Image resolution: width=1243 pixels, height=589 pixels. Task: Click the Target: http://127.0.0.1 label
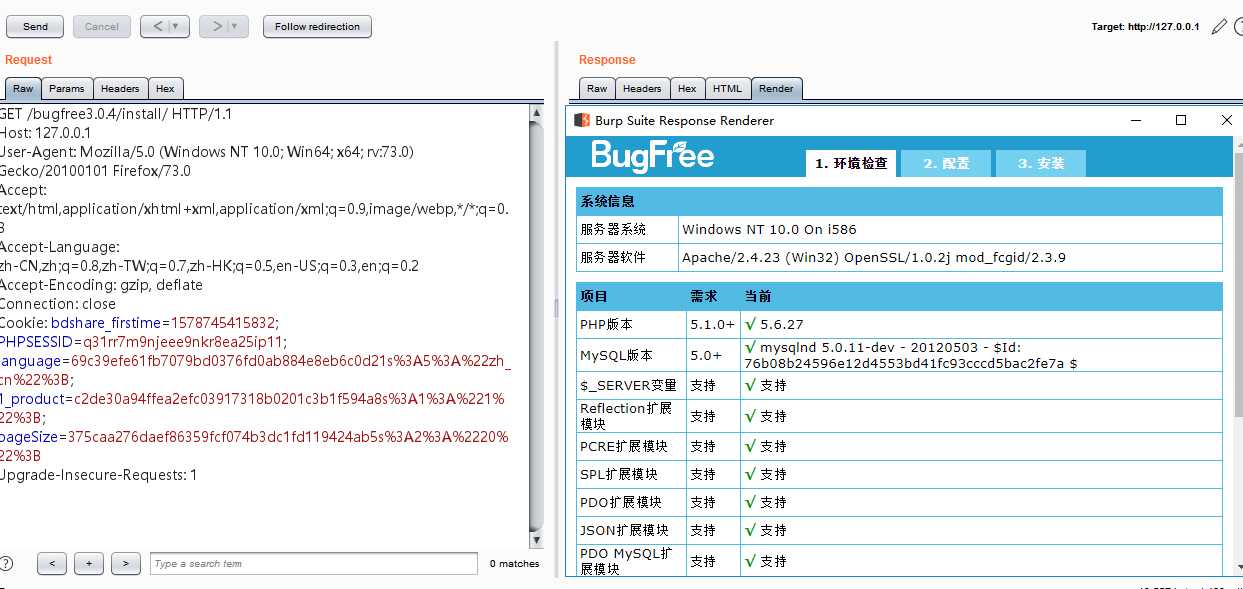[1145, 27]
